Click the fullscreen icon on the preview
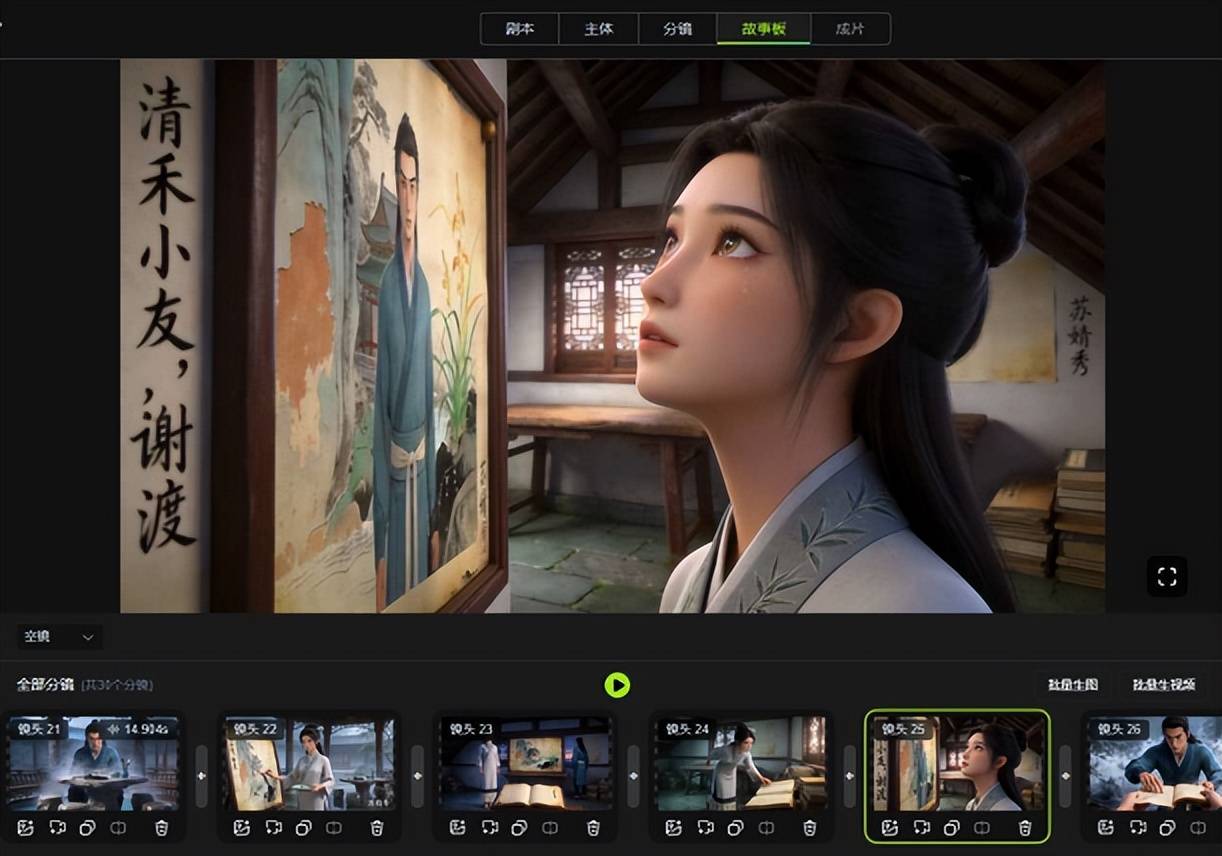1222x856 pixels. click(x=1166, y=576)
